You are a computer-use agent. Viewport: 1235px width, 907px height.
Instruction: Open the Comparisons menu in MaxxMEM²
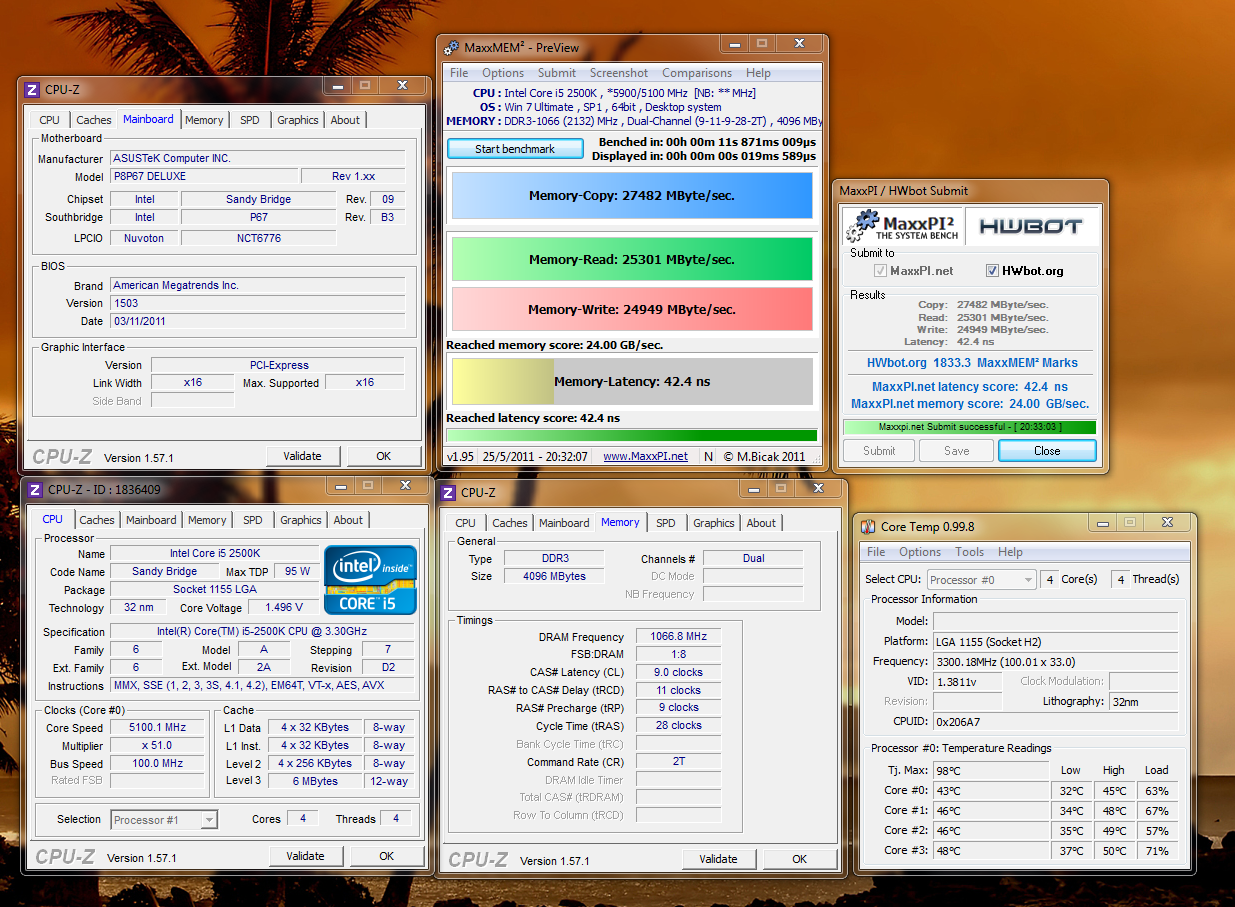[697, 73]
